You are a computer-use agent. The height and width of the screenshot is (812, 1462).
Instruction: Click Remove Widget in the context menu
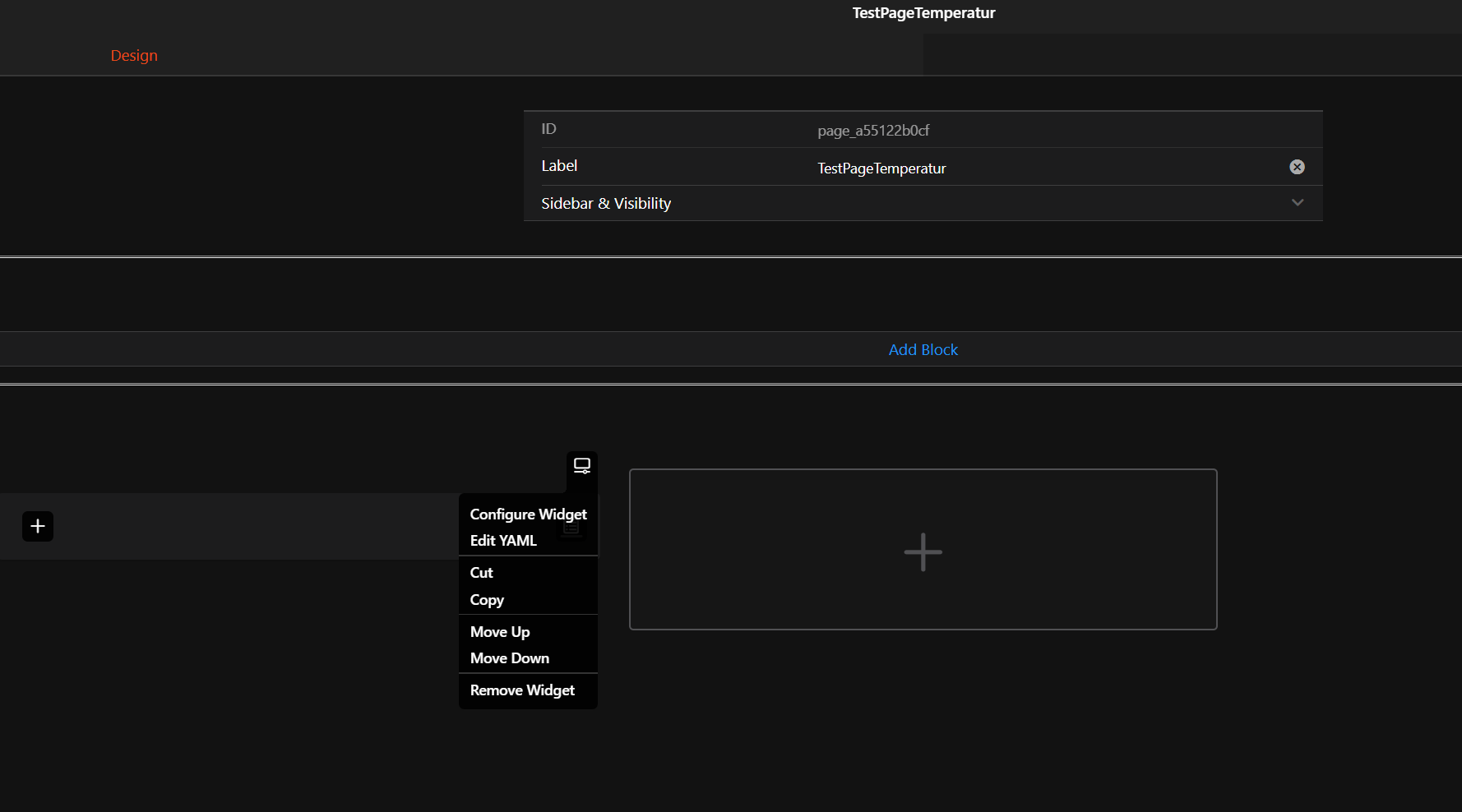(x=522, y=690)
